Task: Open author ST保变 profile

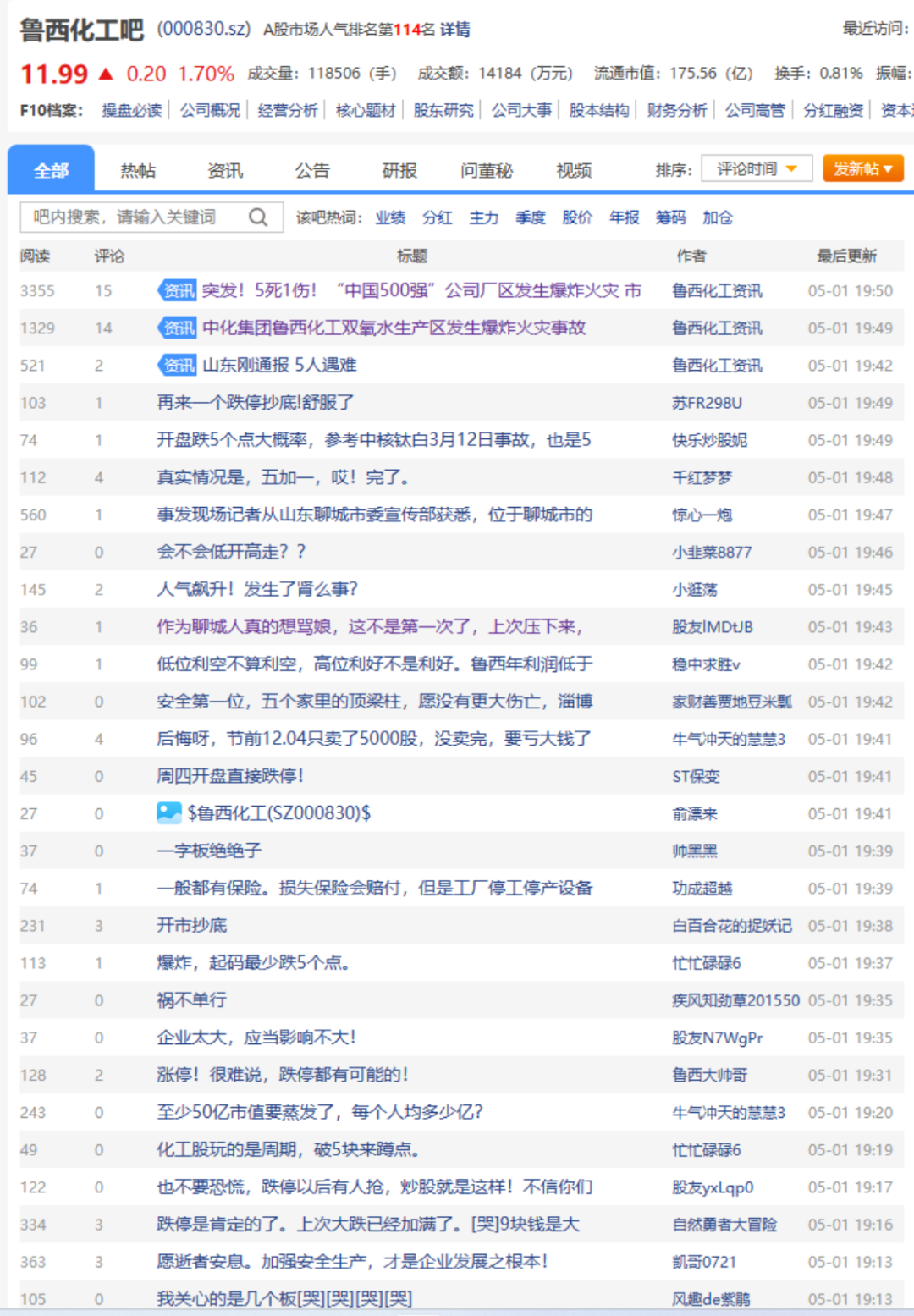Action: tap(696, 776)
